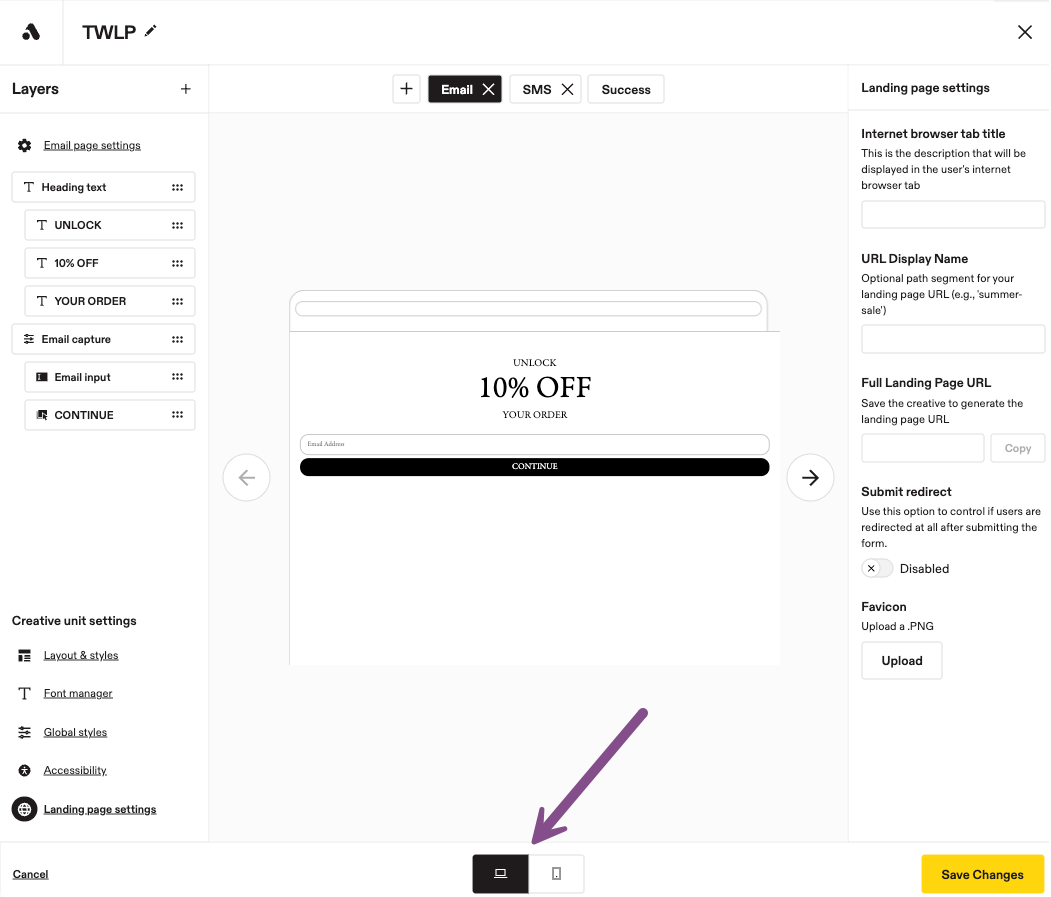Select the CONTINUE button layer

(110, 415)
